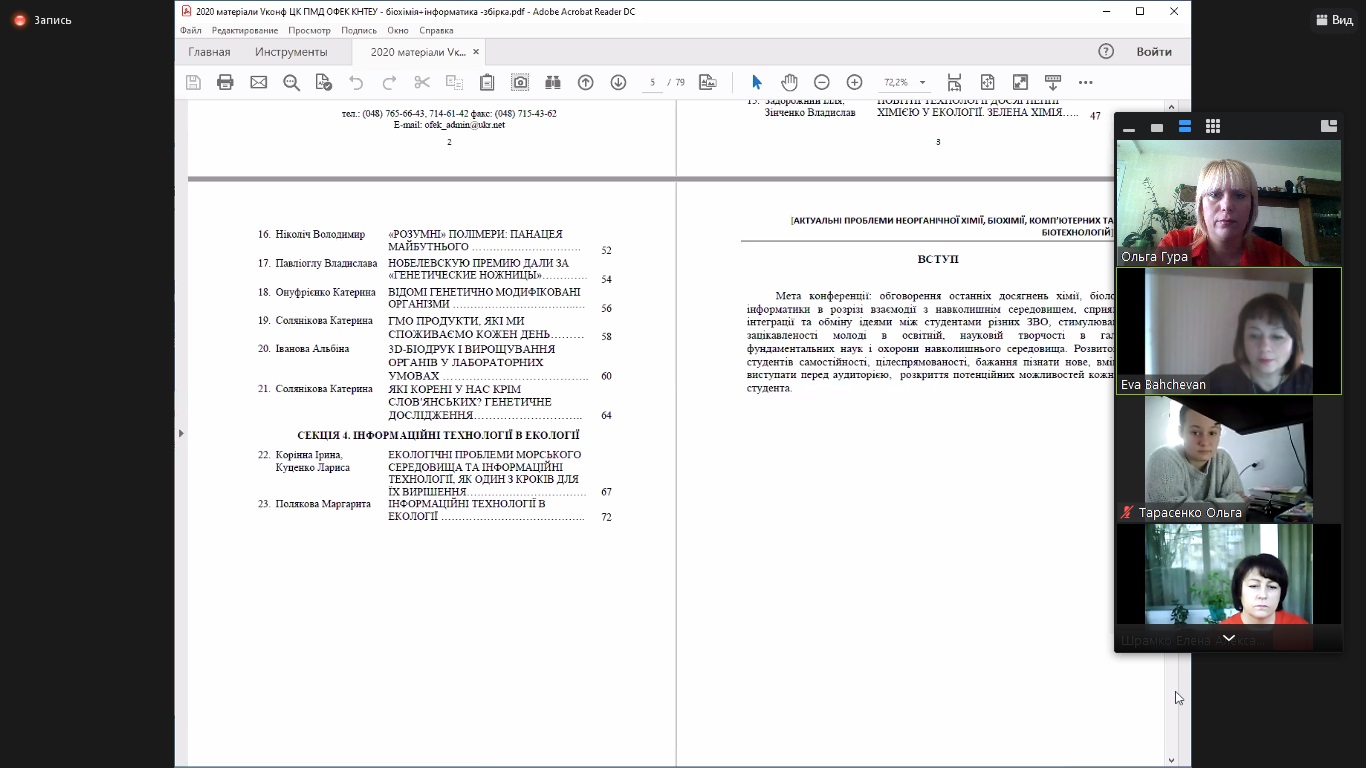Screen dimensions: 1366x768
Task: Click the page thumbnails image icon in toolbar
Action: coord(708,82)
